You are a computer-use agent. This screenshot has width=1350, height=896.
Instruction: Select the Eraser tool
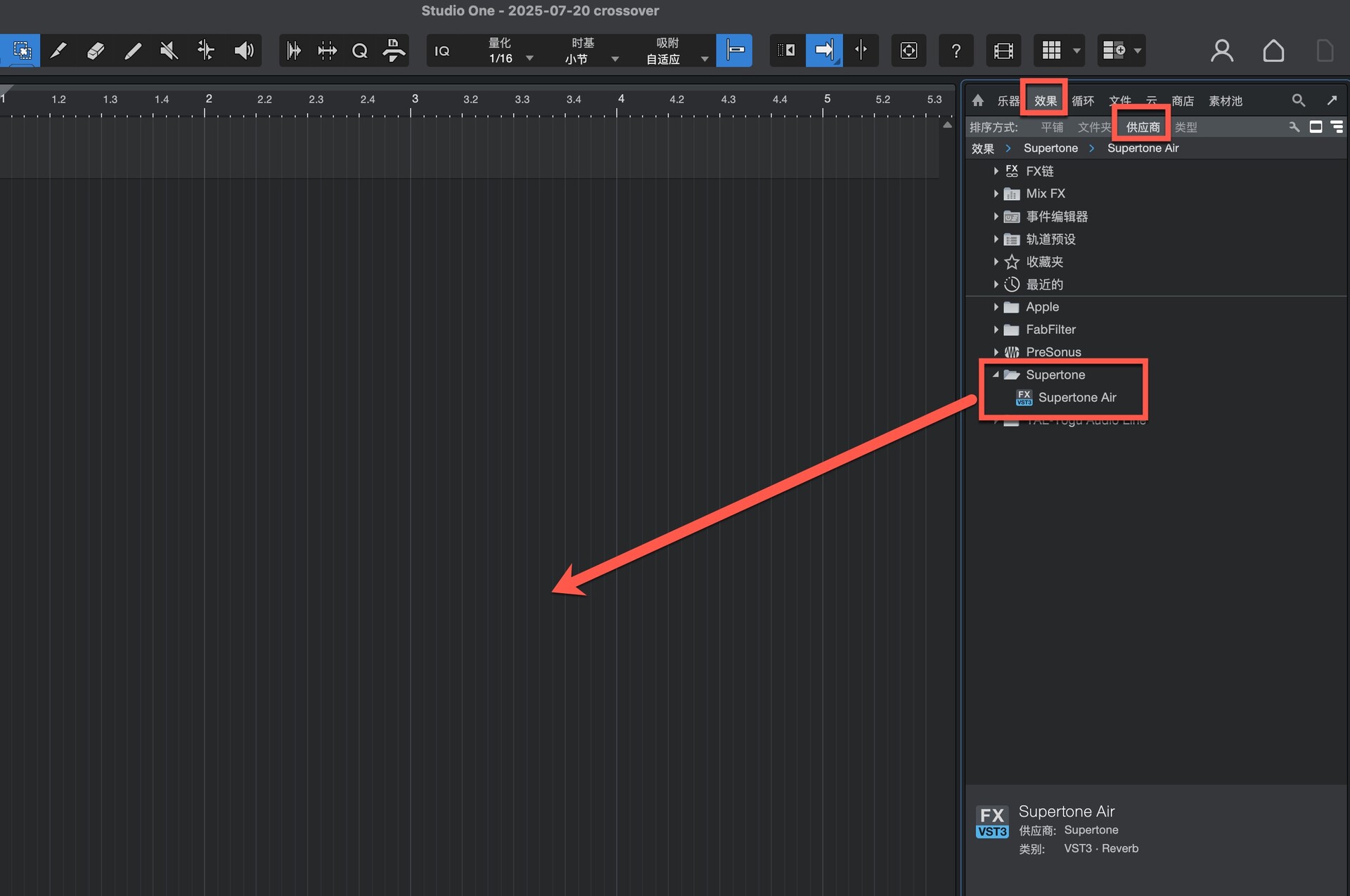96,51
